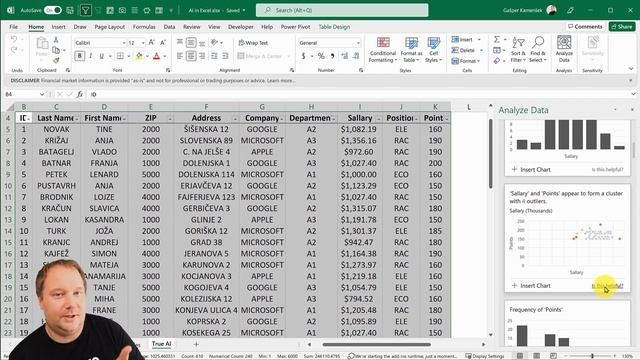This screenshot has width=640, height=360.
Task: Click inside the Search box
Action: tap(342, 10)
